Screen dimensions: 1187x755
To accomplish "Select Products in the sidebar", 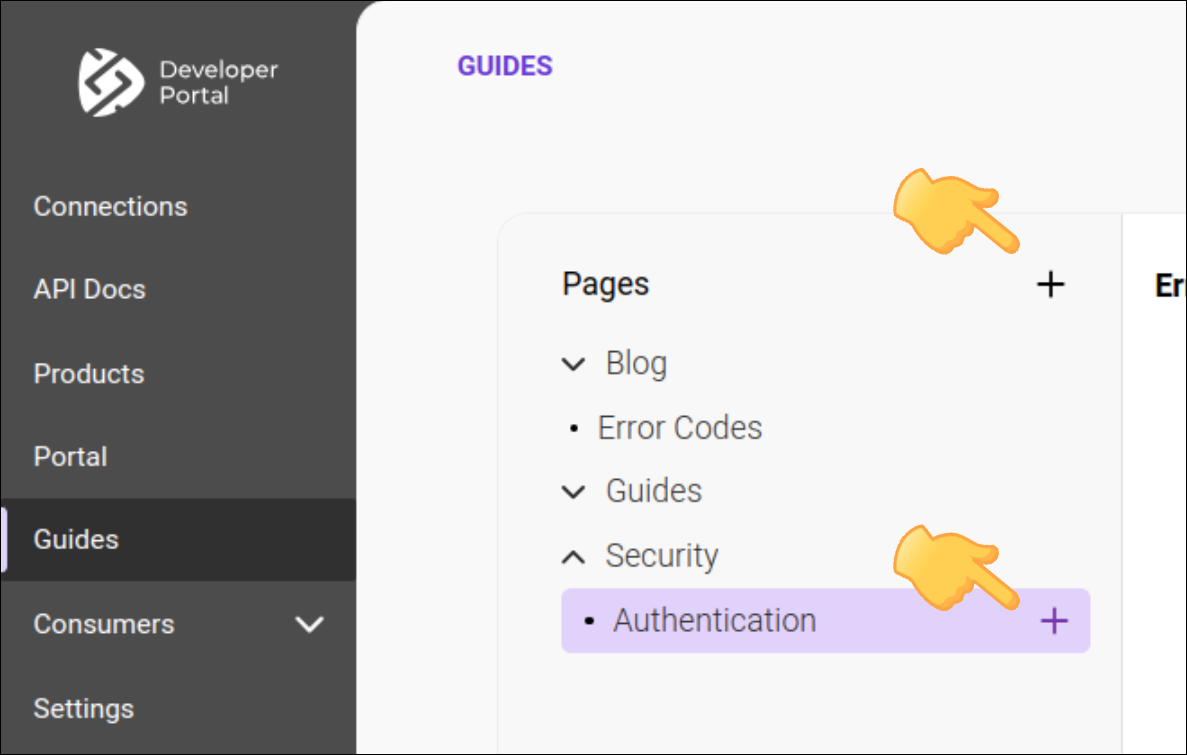I will [x=88, y=374].
